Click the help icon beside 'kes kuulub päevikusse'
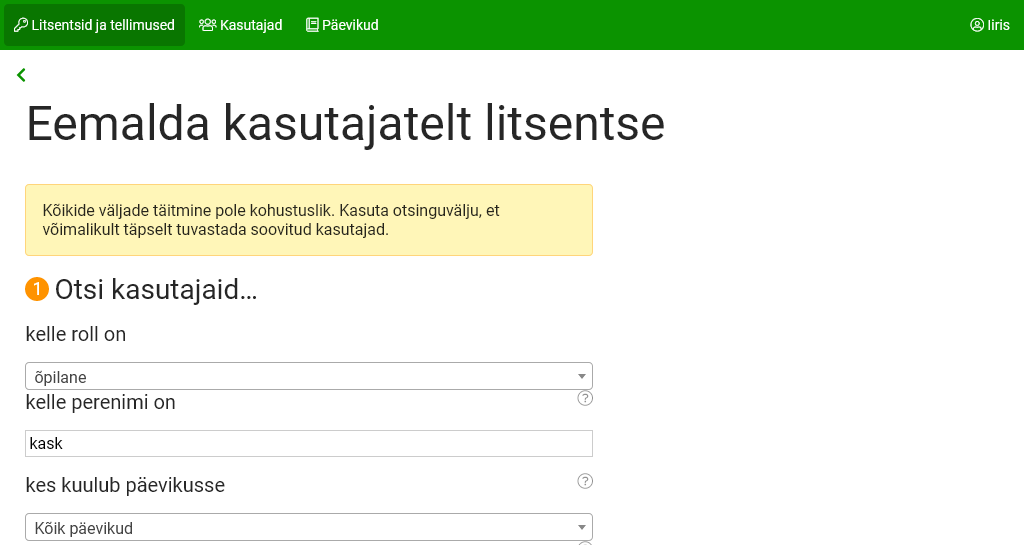The height and width of the screenshot is (545, 1024). pyautogui.click(x=585, y=481)
